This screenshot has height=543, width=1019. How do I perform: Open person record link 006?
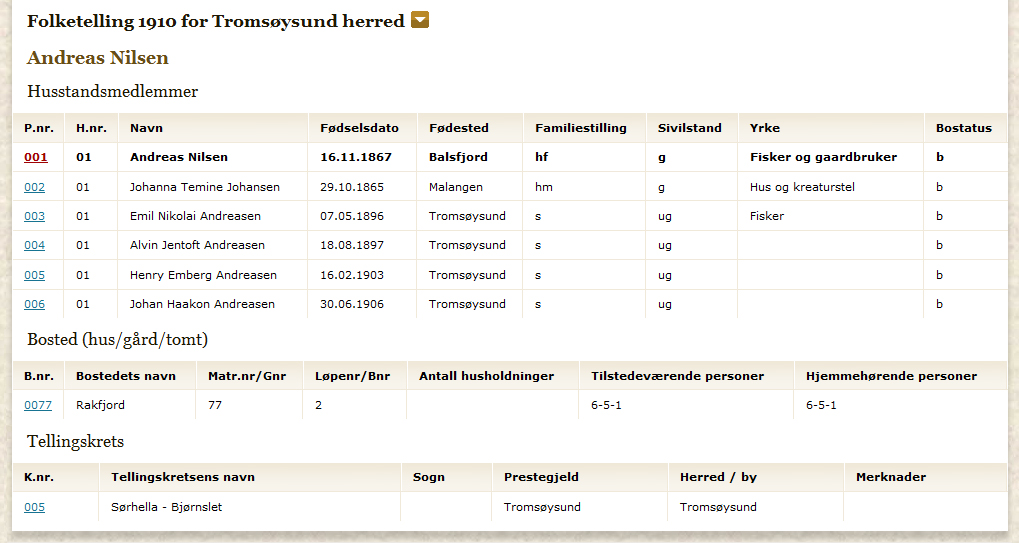tap(35, 304)
